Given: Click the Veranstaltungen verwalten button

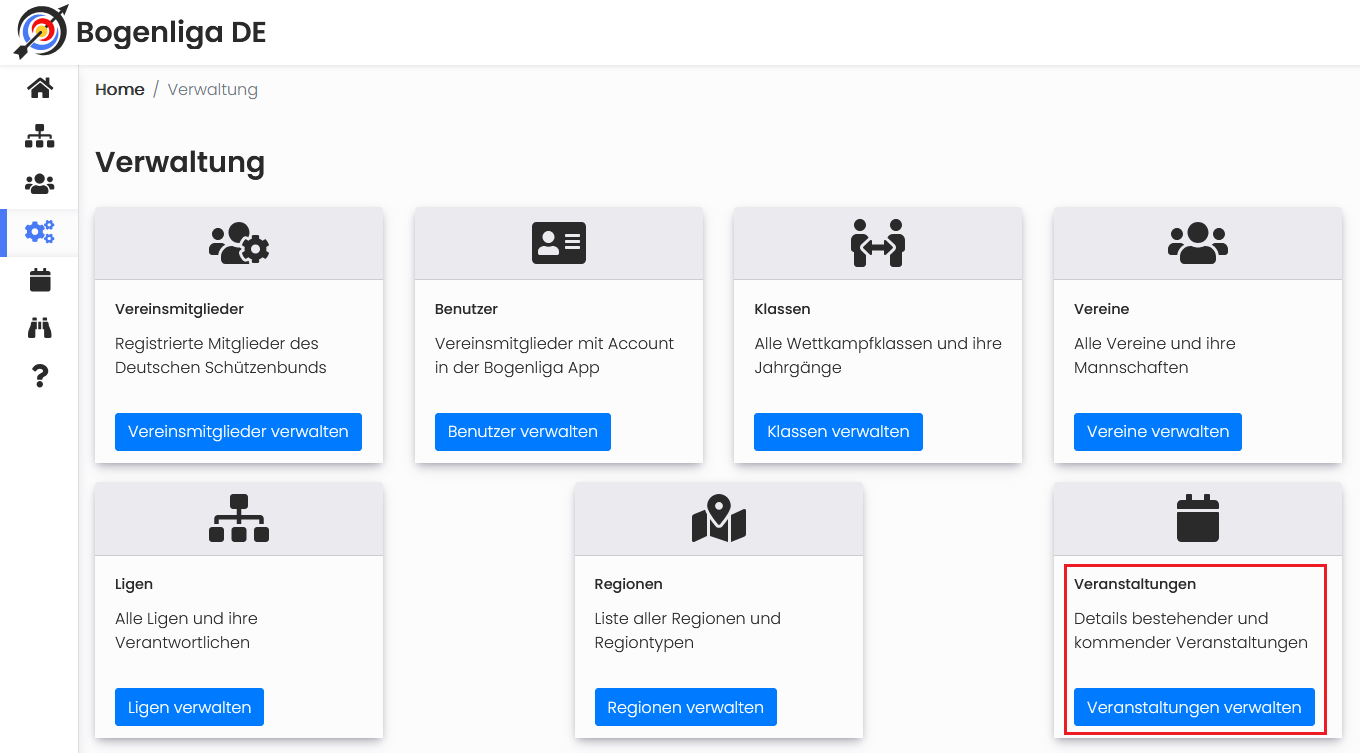Looking at the screenshot, I should click(x=1194, y=707).
